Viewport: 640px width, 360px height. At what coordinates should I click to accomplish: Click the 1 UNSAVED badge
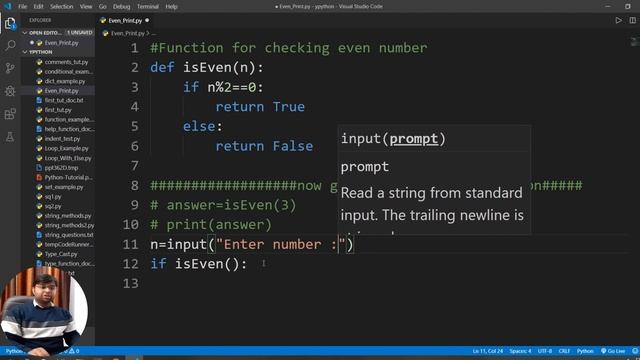80,33
